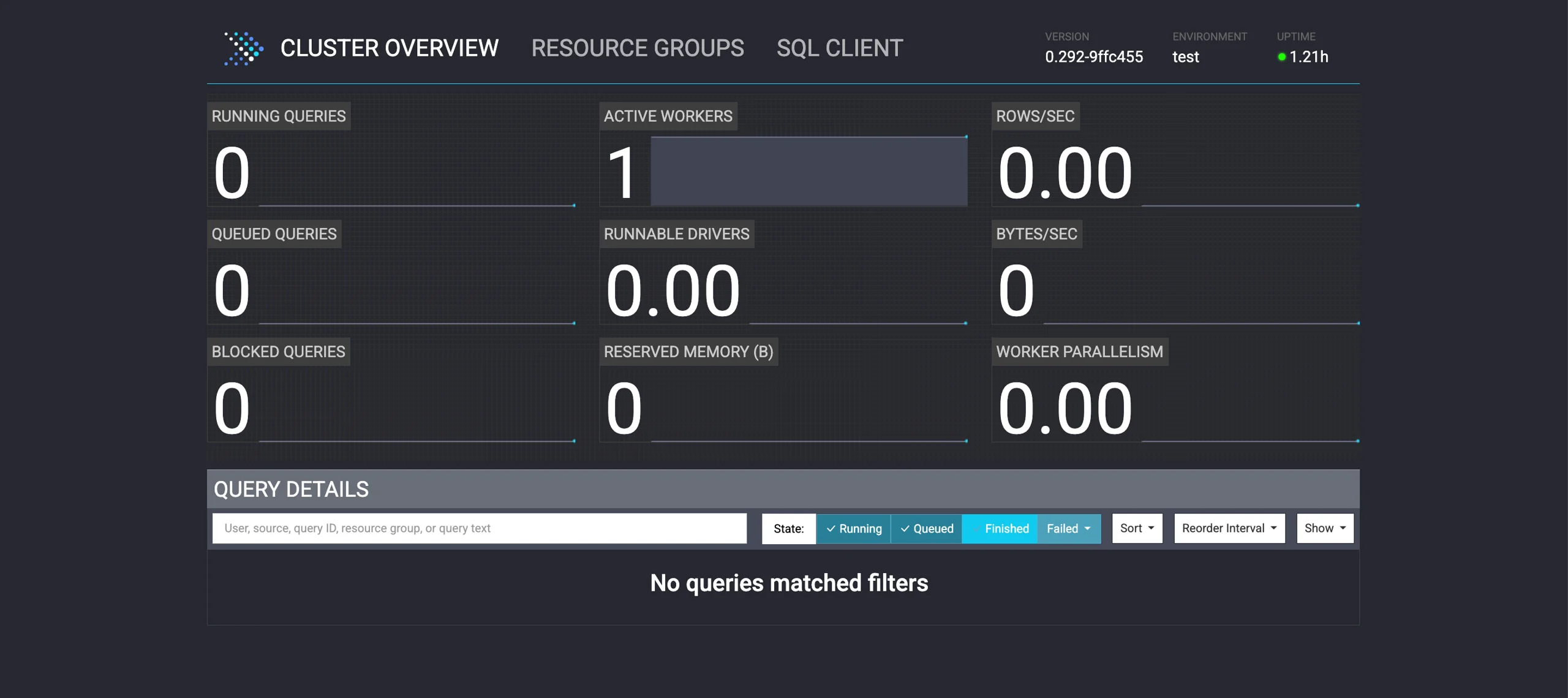Click the Reserved Memory value

(624, 408)
